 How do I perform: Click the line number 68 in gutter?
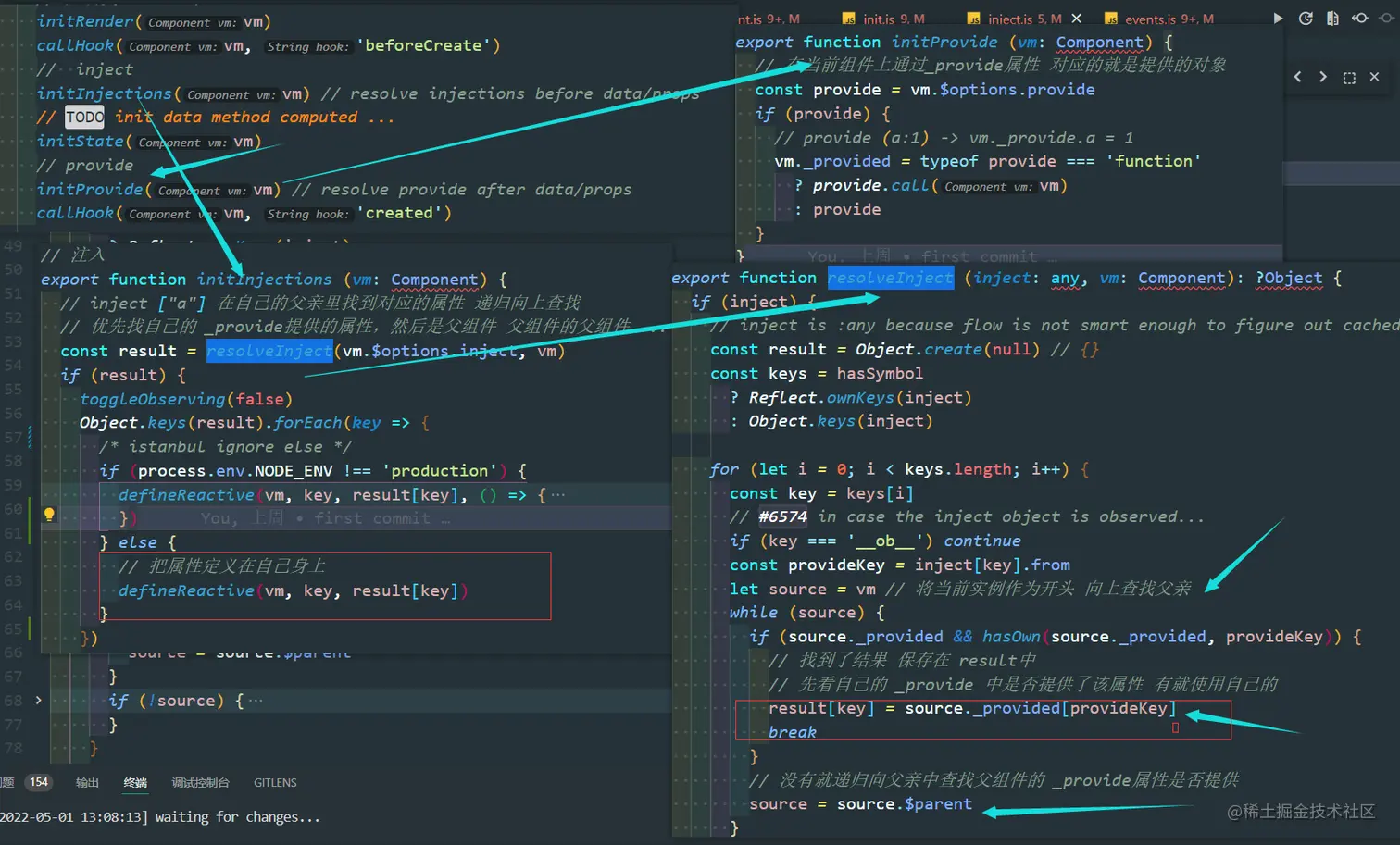click(x=13, y=701)
